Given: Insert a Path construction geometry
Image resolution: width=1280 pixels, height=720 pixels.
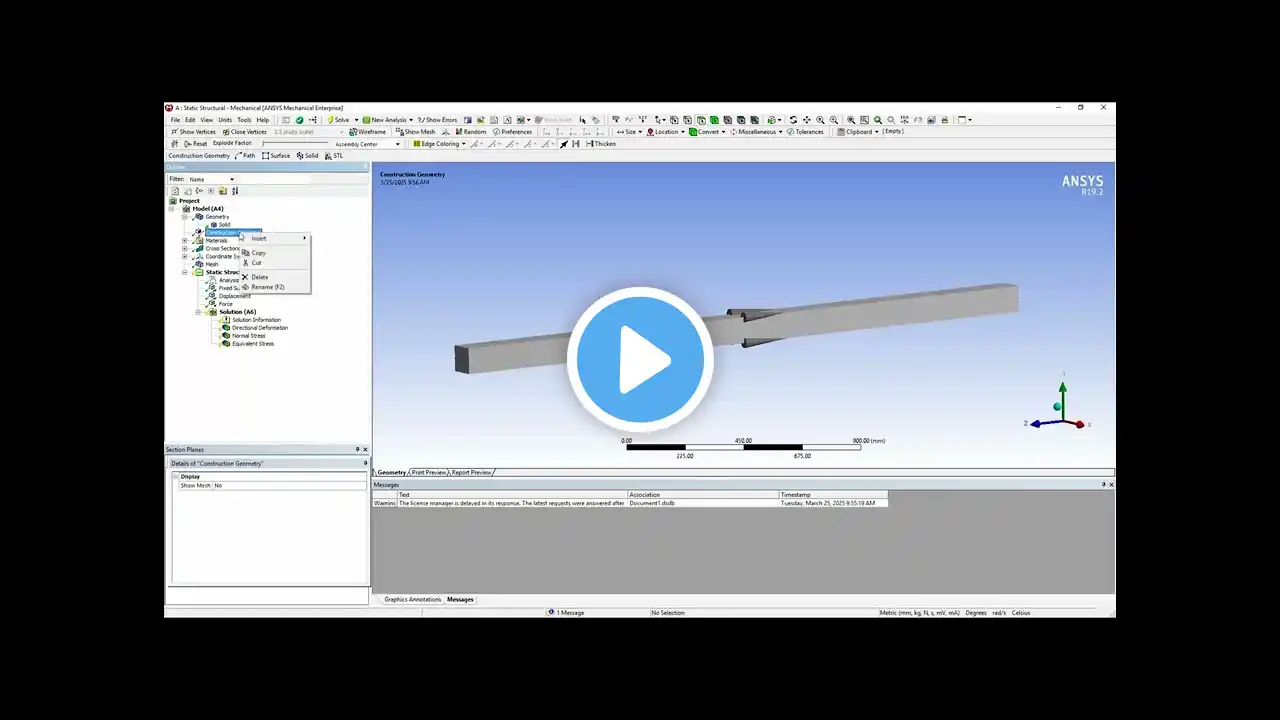Looking at the screenshot, I should pos(245,156).
